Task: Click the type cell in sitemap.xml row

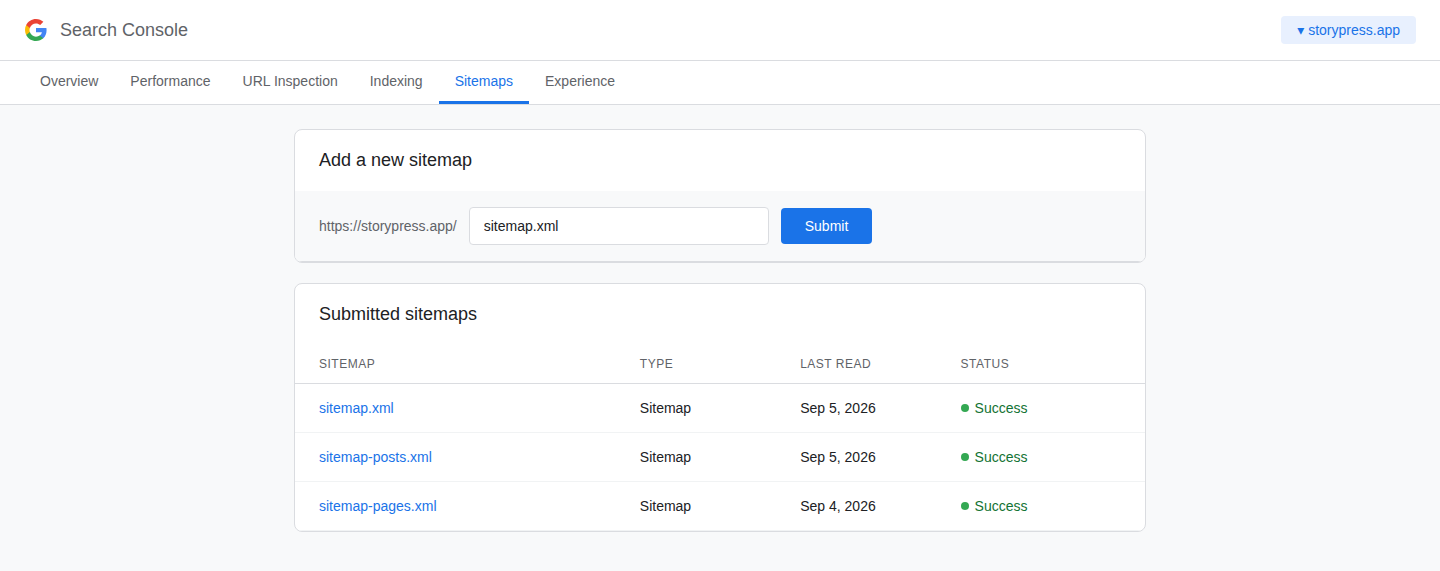Action: pyautogui.click(x=665, y=408)
